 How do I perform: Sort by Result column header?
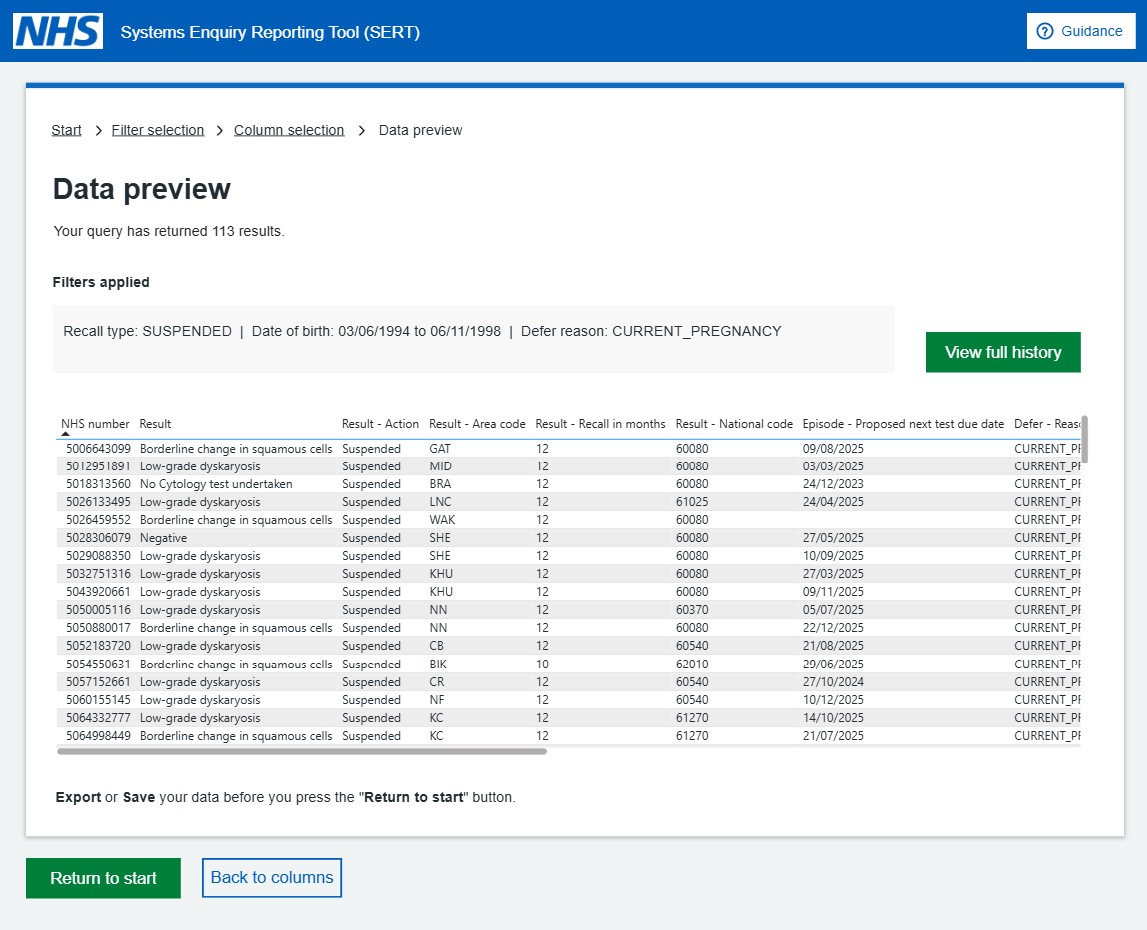point(155,424)
